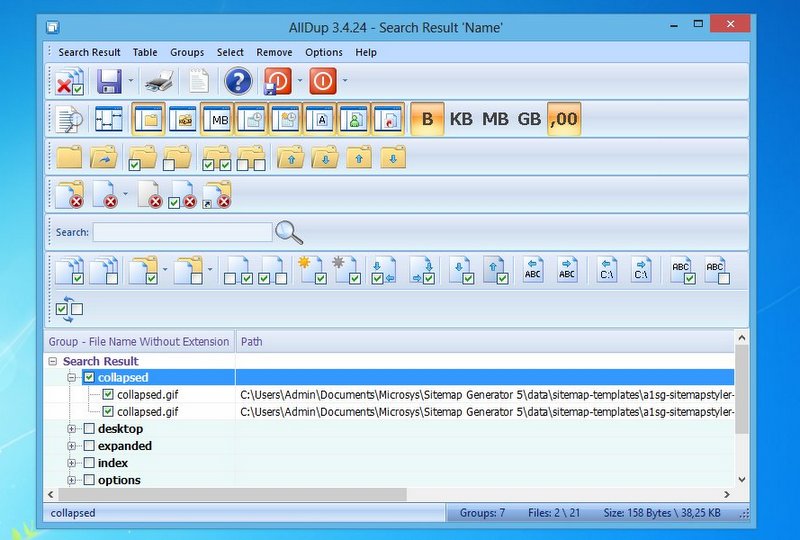Uncheck the first collapsed.gif file checkbox
This screenshot has height=540, width=800.
tap(108, 395)
